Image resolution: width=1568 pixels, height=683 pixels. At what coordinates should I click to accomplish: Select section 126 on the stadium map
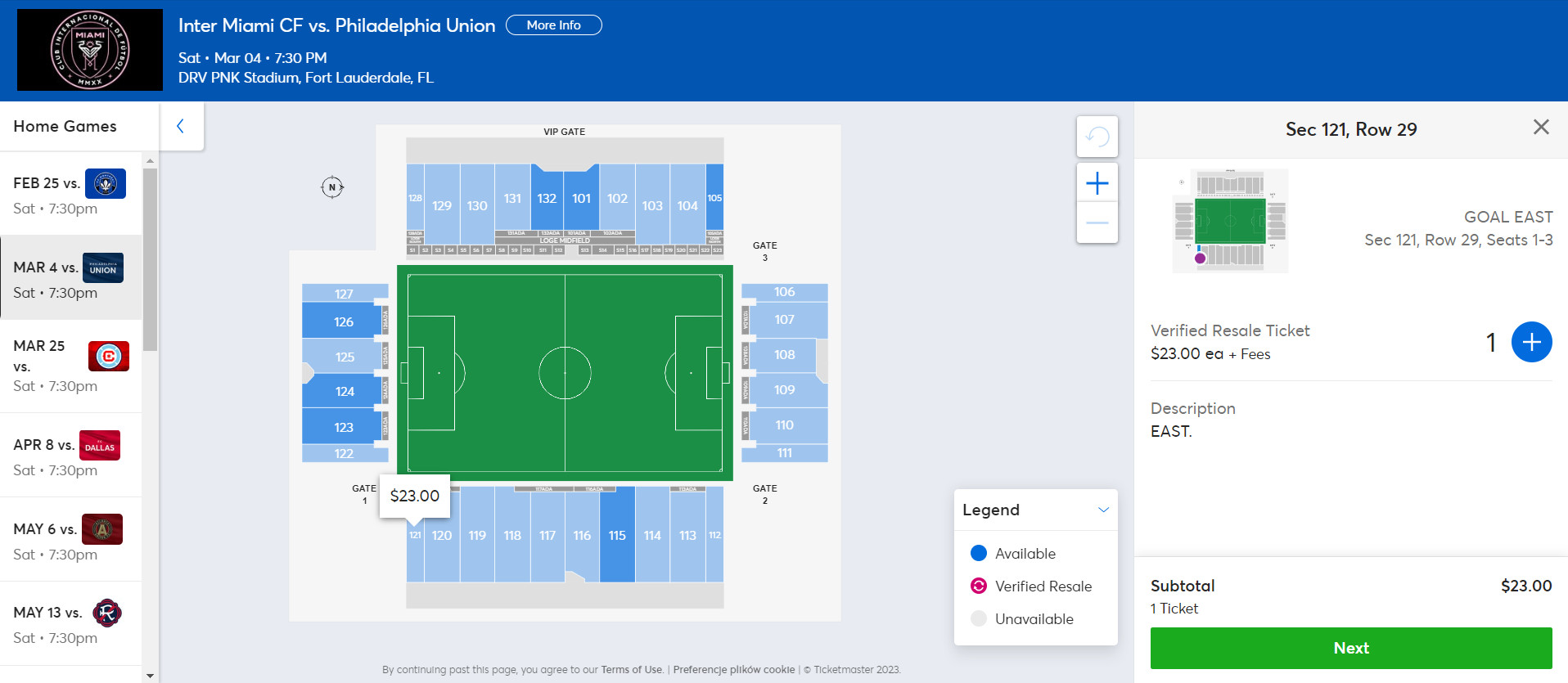pyautogui.click(x=343, y=321)
